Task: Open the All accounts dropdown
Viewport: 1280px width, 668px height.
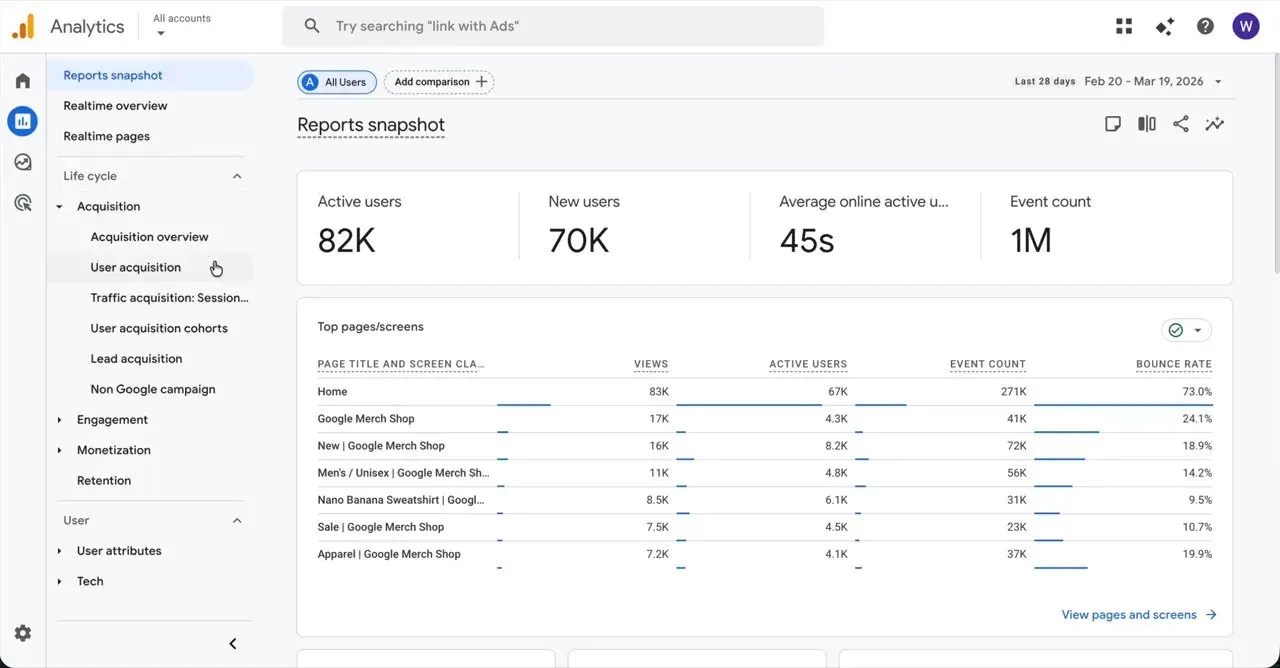Action: click(x=181, y=26)
